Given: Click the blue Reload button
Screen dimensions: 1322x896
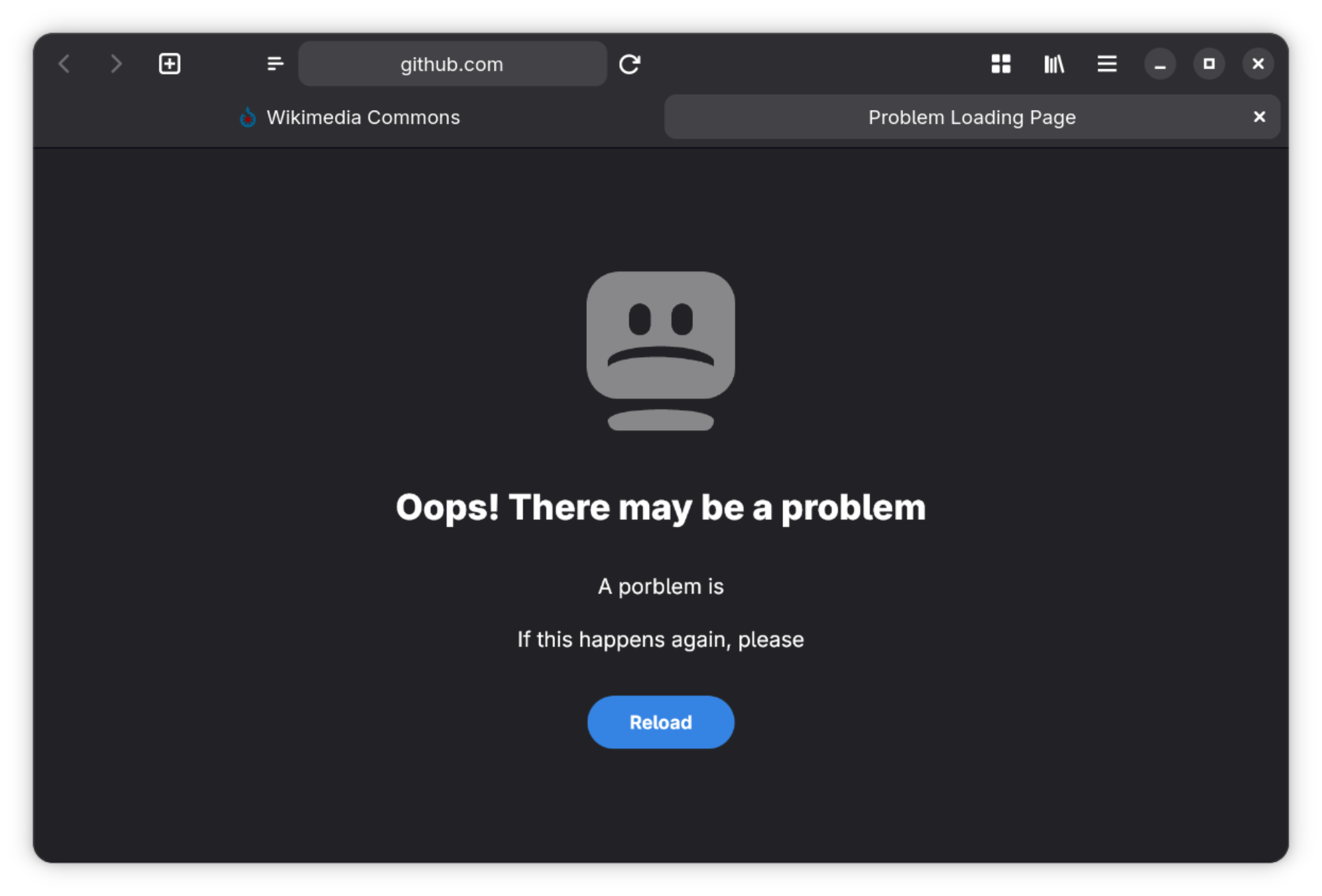Looking at the screenshot, I should click(x=660, y=722).
